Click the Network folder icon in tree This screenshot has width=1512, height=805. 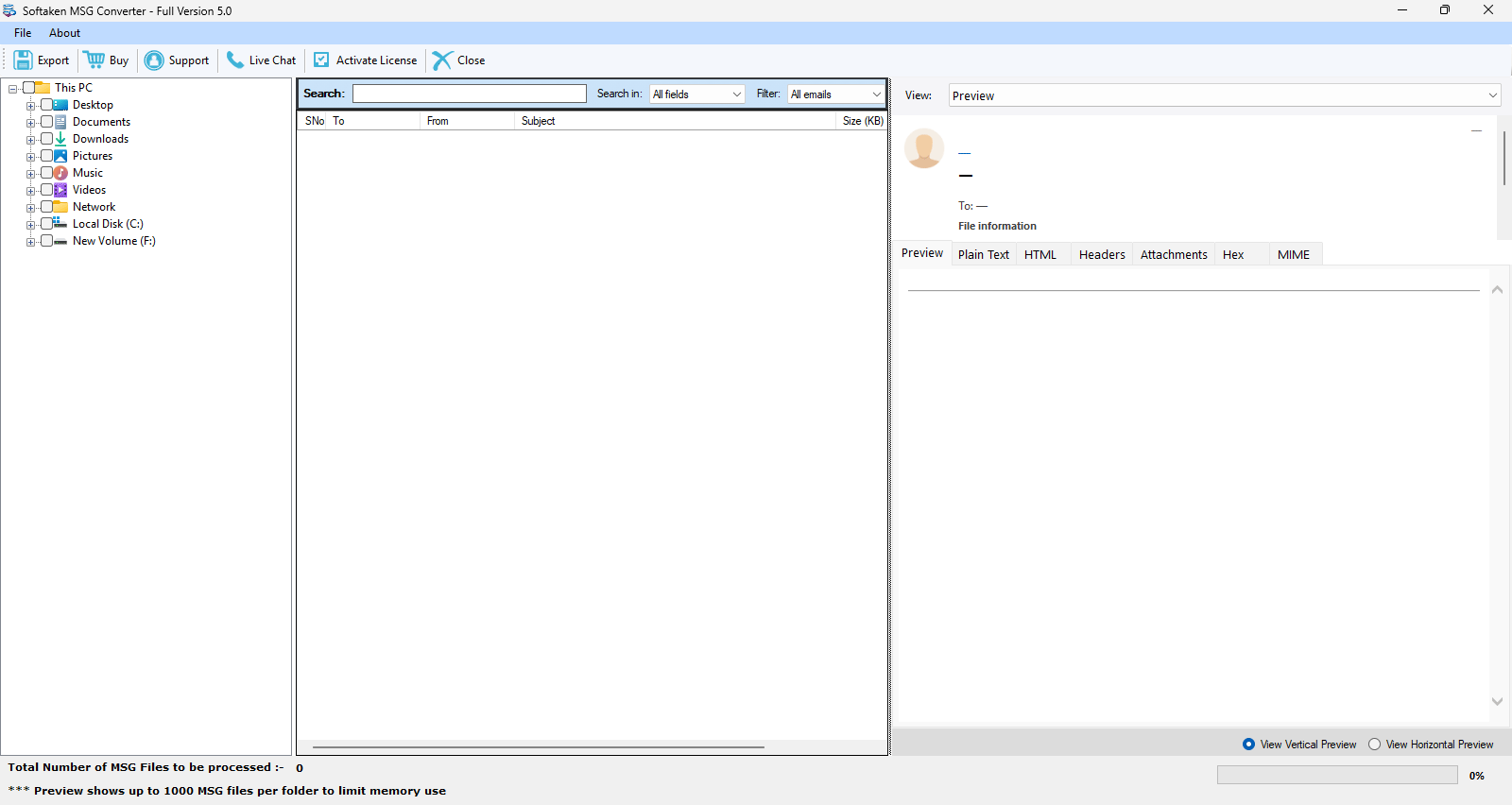pyautogui.click(x=60, y=207)
